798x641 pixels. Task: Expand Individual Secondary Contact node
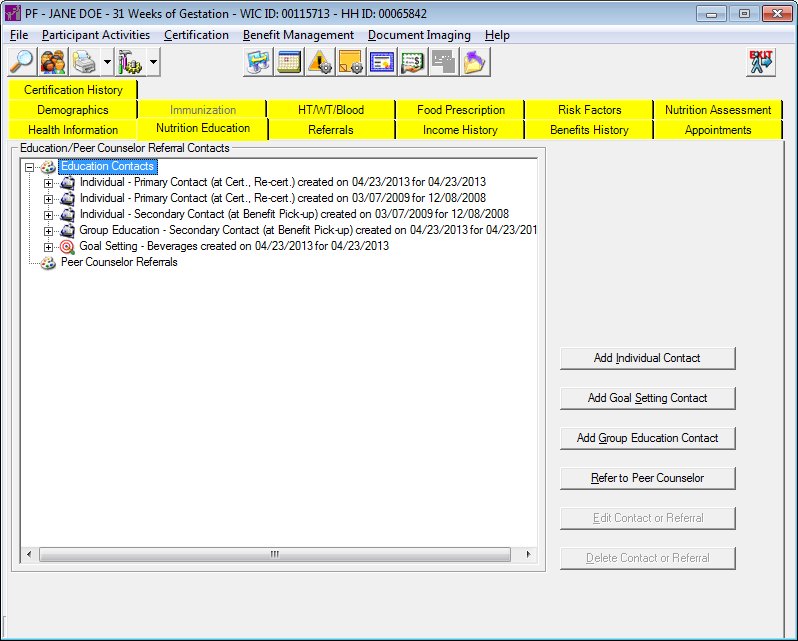tap(48, 215)
